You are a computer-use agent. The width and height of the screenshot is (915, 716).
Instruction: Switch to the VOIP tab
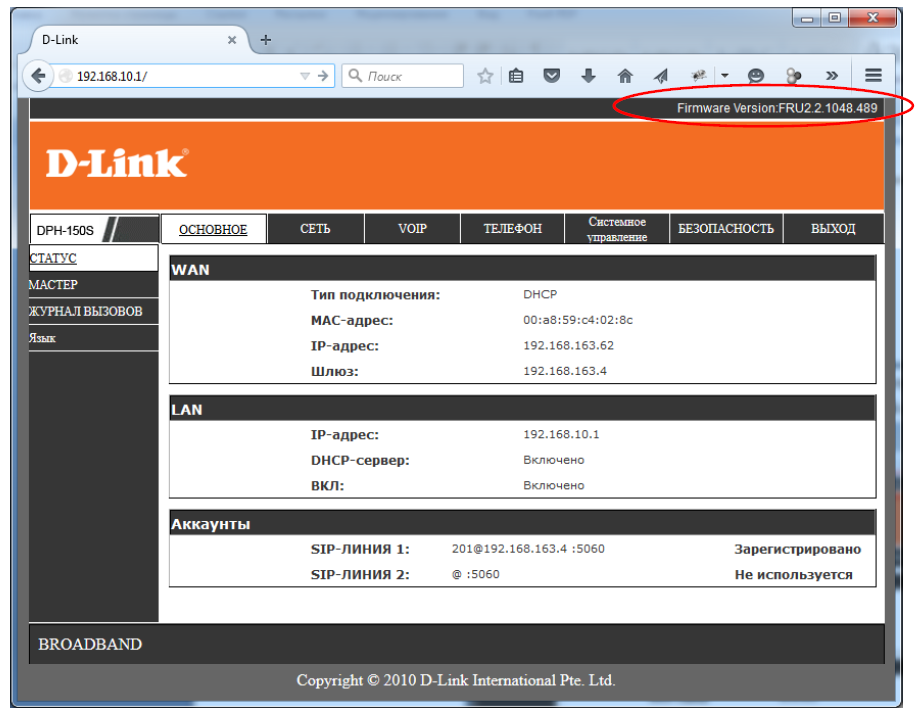pyautogui.click(x=412, y=229)
